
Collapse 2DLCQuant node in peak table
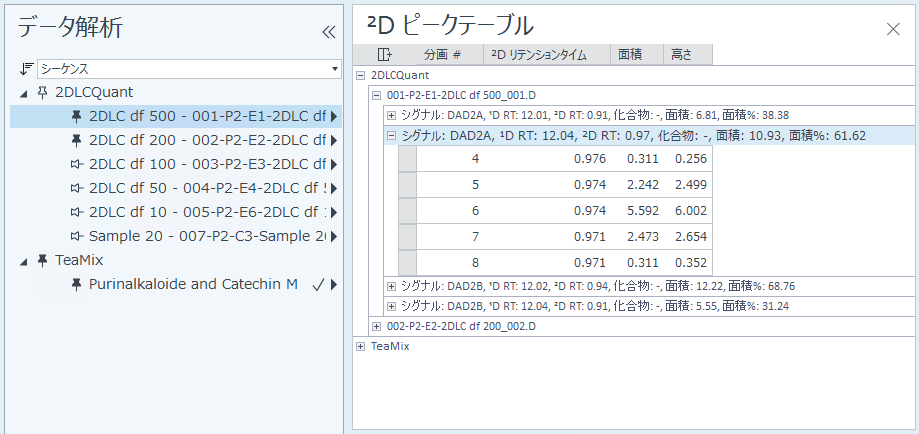pos(361,75)
